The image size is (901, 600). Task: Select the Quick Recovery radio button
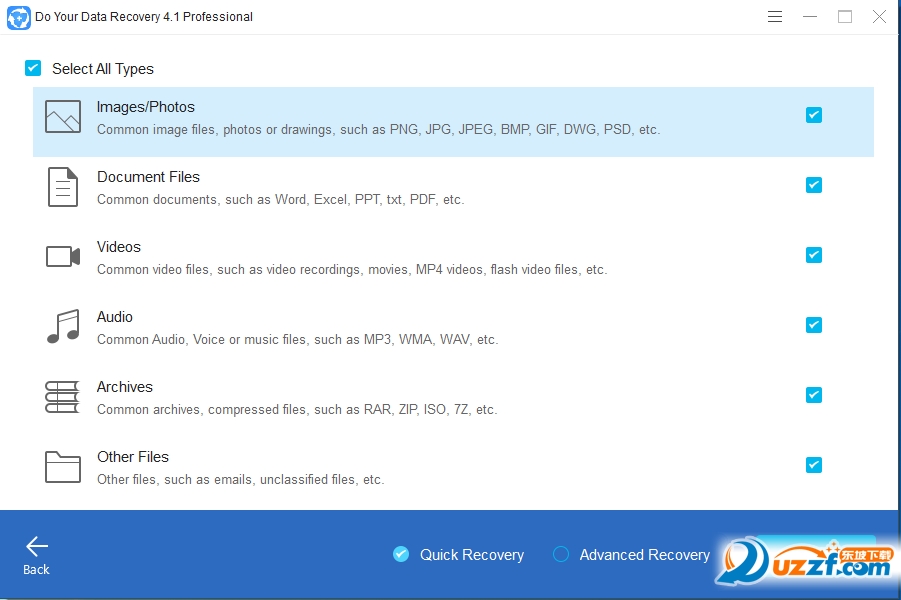click(400, 553)
